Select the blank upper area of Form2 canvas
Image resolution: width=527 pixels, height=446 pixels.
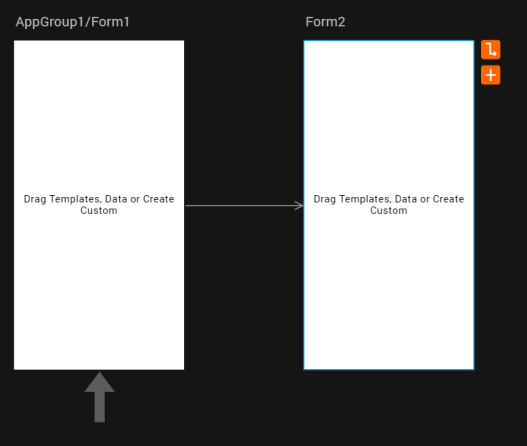pos(389,114)
